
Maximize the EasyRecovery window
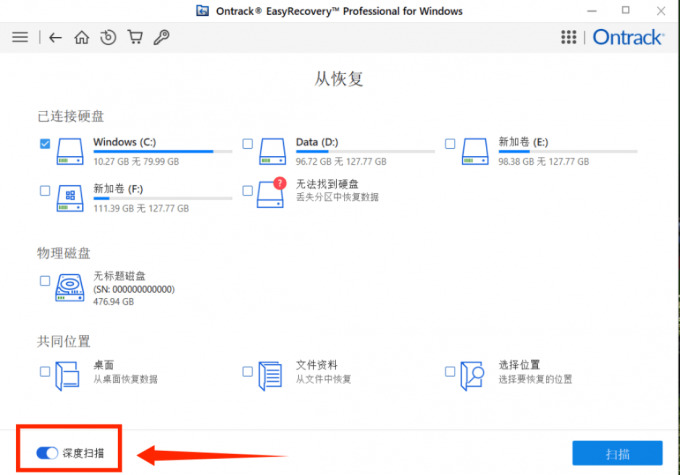tap(625, 10)
